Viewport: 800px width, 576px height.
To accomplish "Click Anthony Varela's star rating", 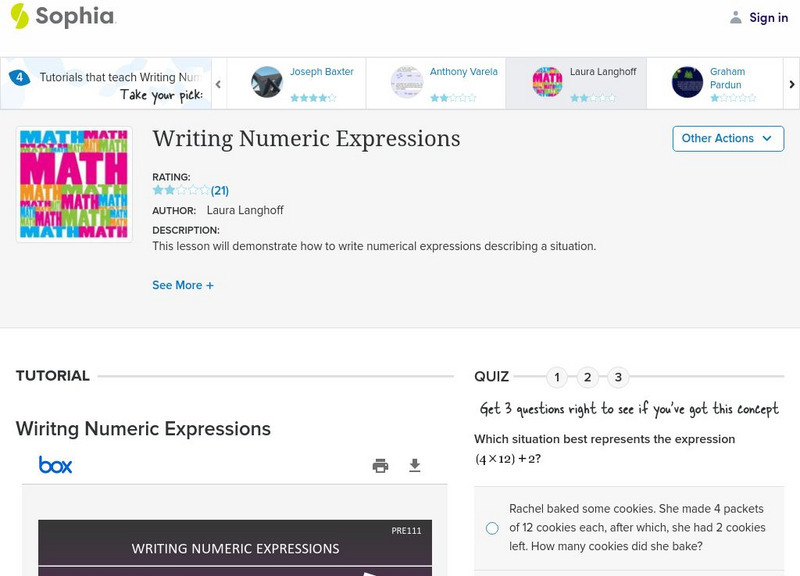I will [x=453, y=97].
